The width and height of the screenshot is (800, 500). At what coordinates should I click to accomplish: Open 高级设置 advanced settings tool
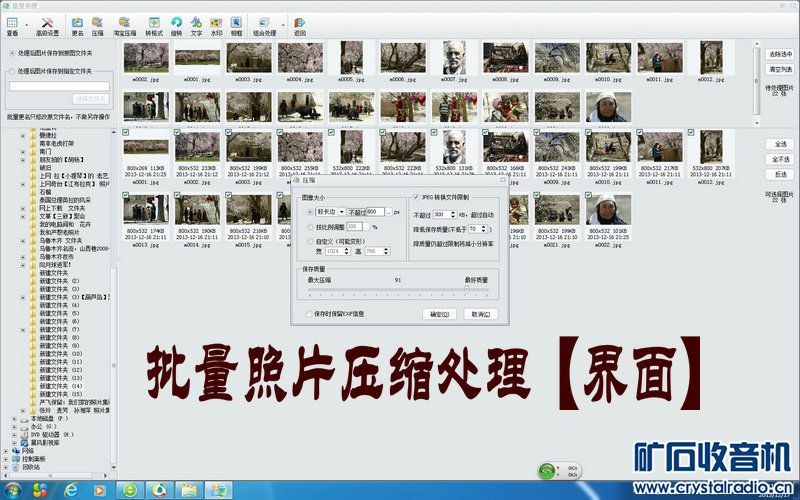point(47,27)
